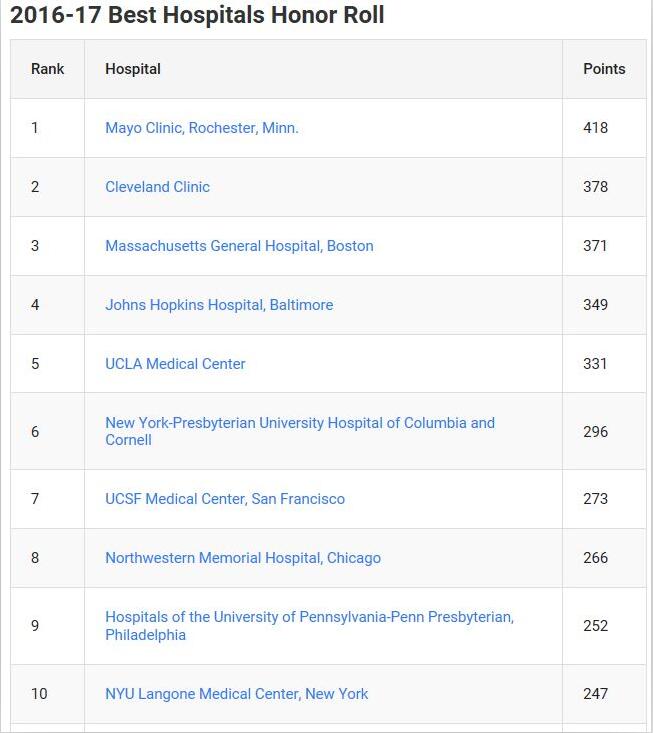
Task: Select the rank 3 cell
Action: pos(35,246)
